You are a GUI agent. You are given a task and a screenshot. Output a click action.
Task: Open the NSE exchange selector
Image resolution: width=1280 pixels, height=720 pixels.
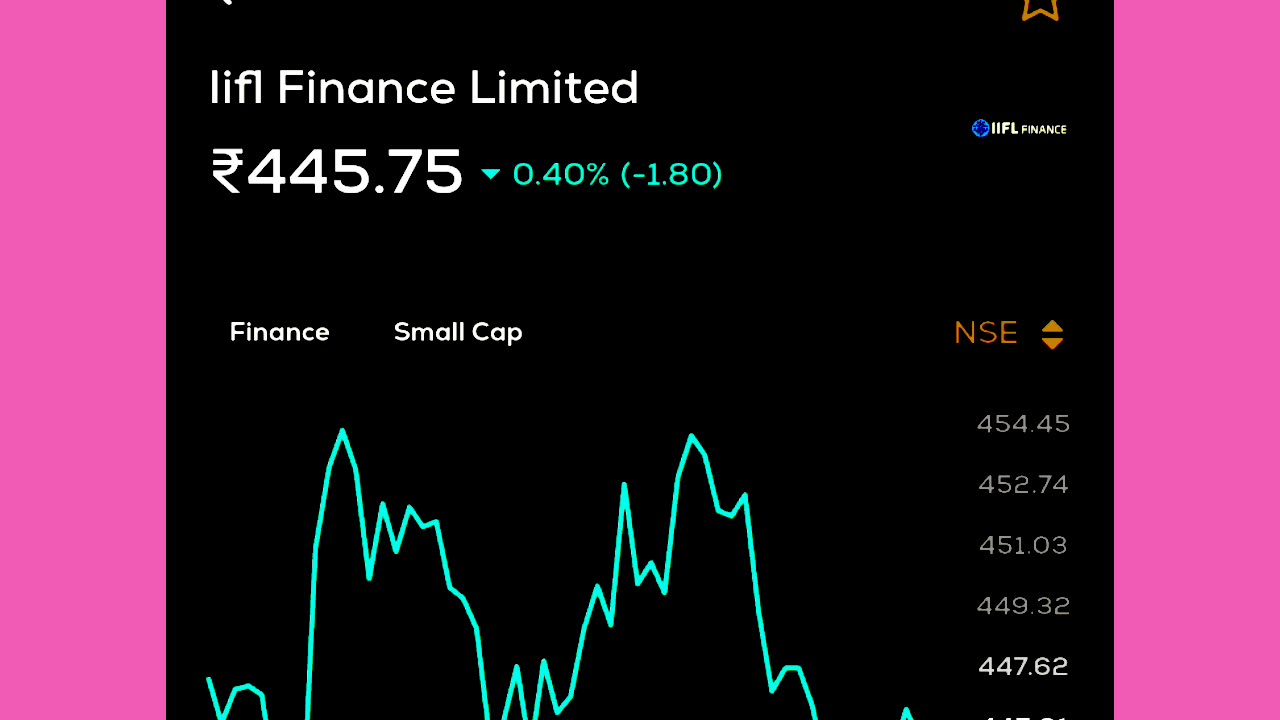[x=986, y=333]
